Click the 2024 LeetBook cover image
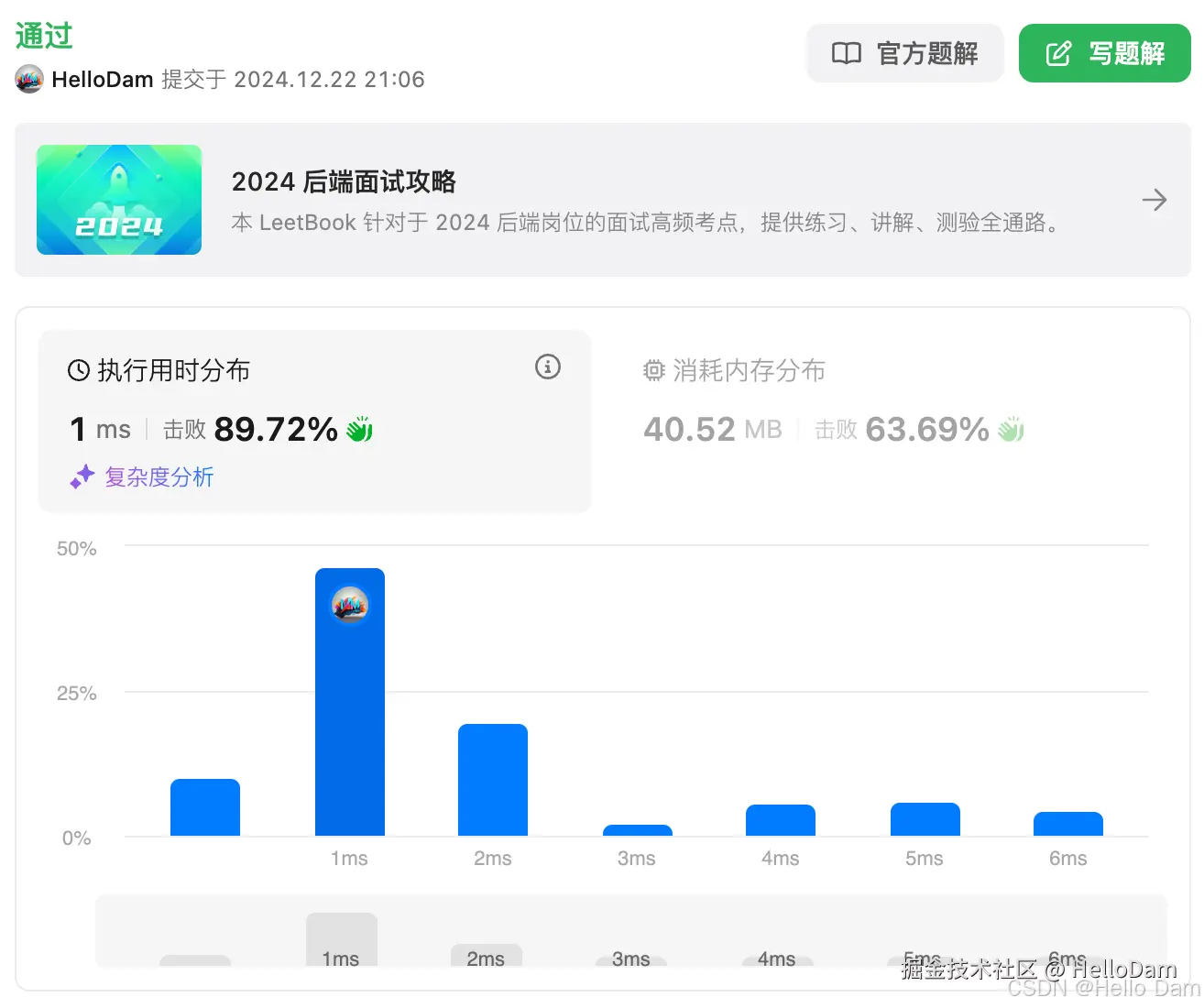Viewport: 1204px width, 1008px height. 118,200
